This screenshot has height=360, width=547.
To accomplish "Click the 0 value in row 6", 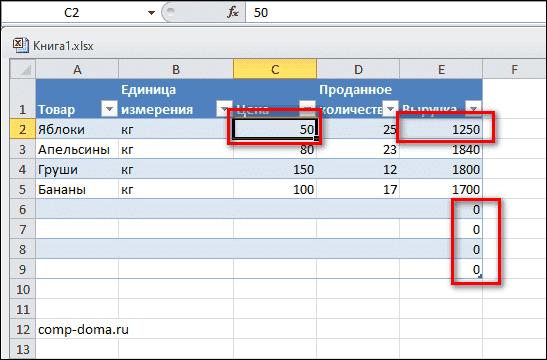I will (476, 209).
